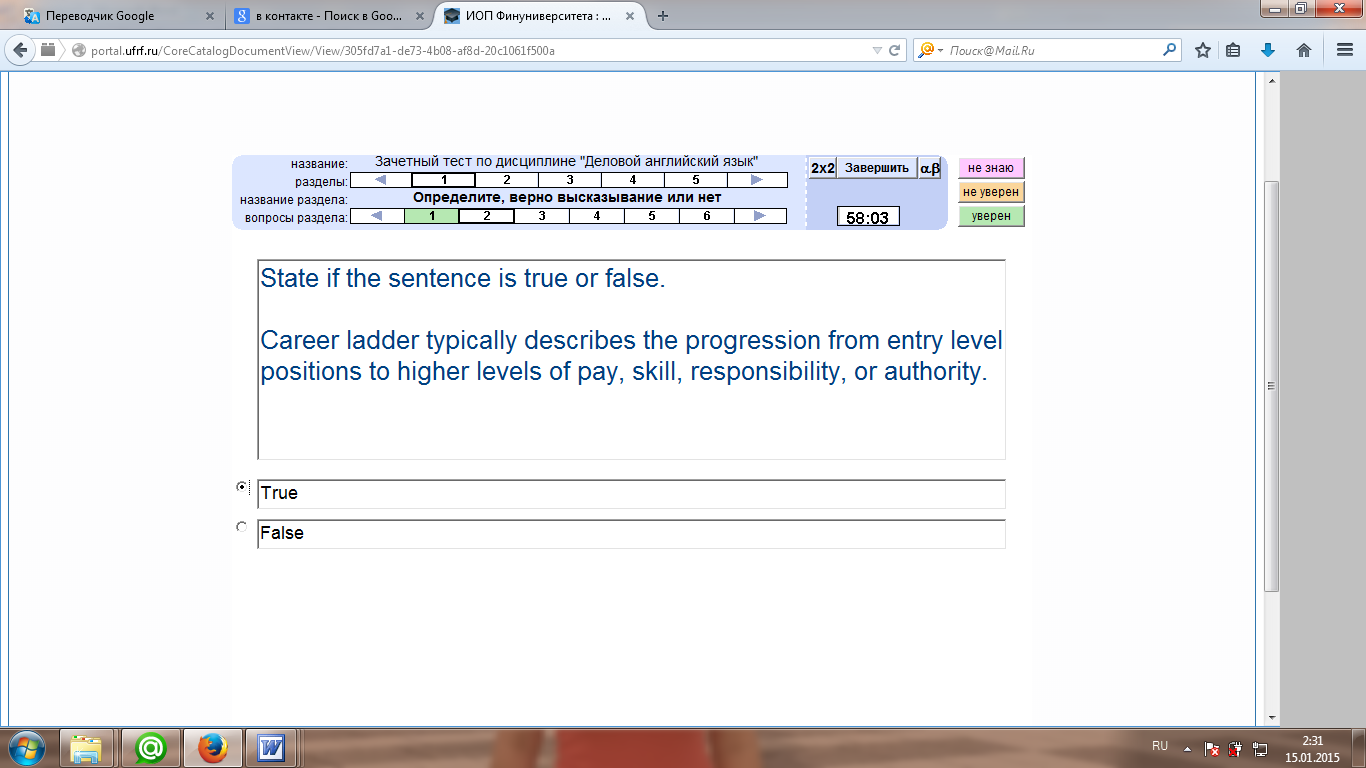Screen dimensions: 1366x768
Task: Open the Downloads arrow icon
Action: point(1268,50)
